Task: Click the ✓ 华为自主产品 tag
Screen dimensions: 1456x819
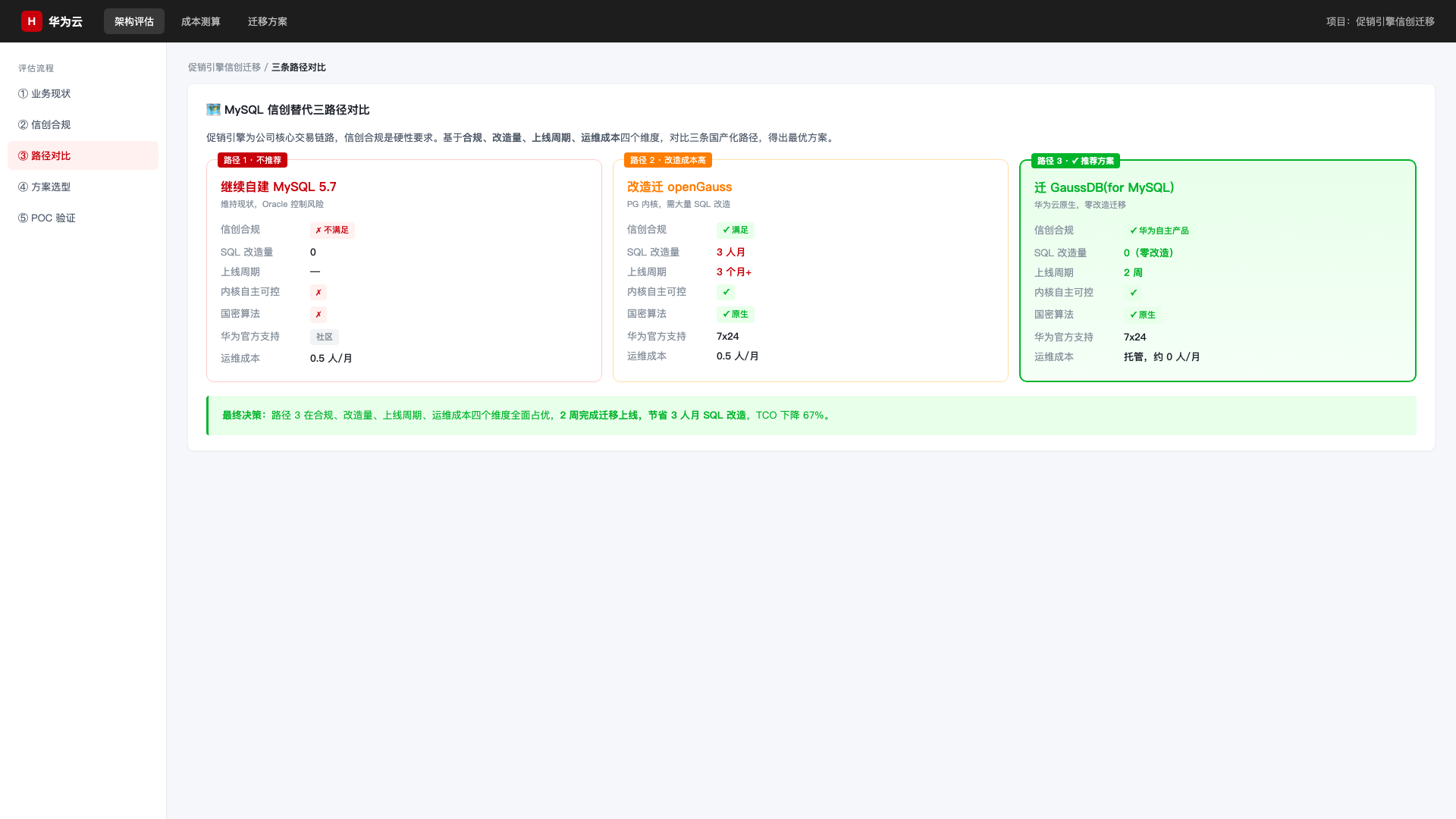Action: click(1159, 231)
